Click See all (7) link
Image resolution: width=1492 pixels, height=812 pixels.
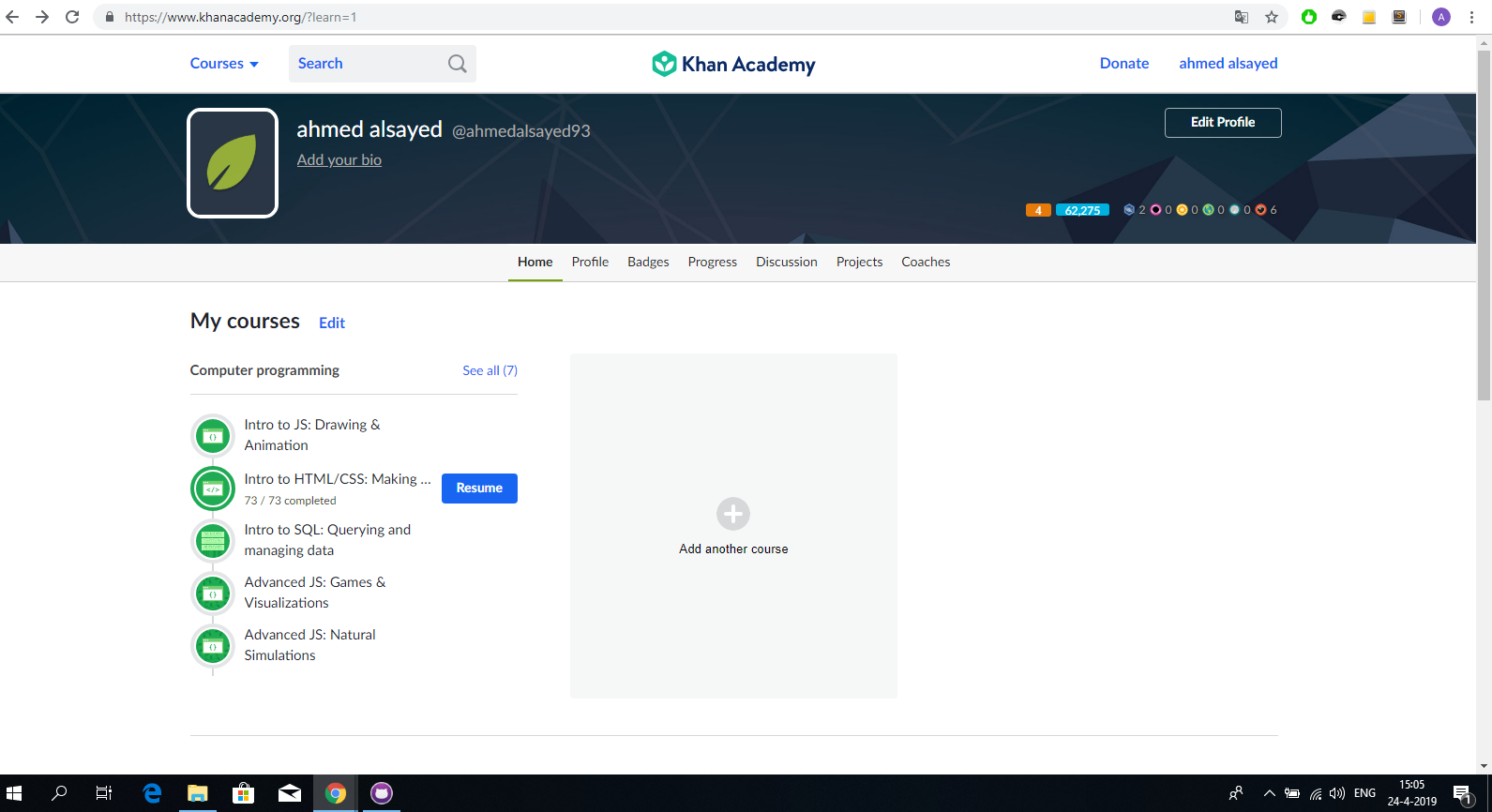490,370
